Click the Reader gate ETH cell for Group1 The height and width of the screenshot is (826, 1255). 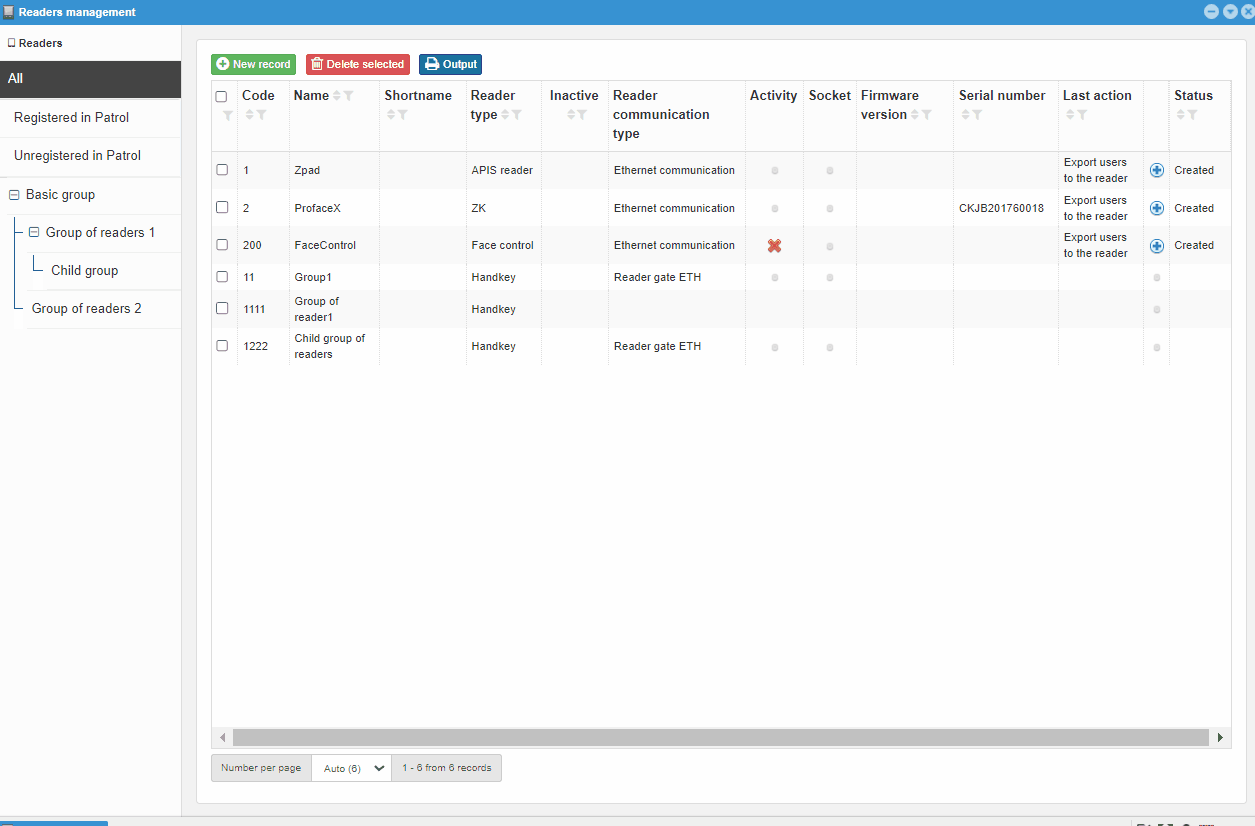tap(657, 277)
